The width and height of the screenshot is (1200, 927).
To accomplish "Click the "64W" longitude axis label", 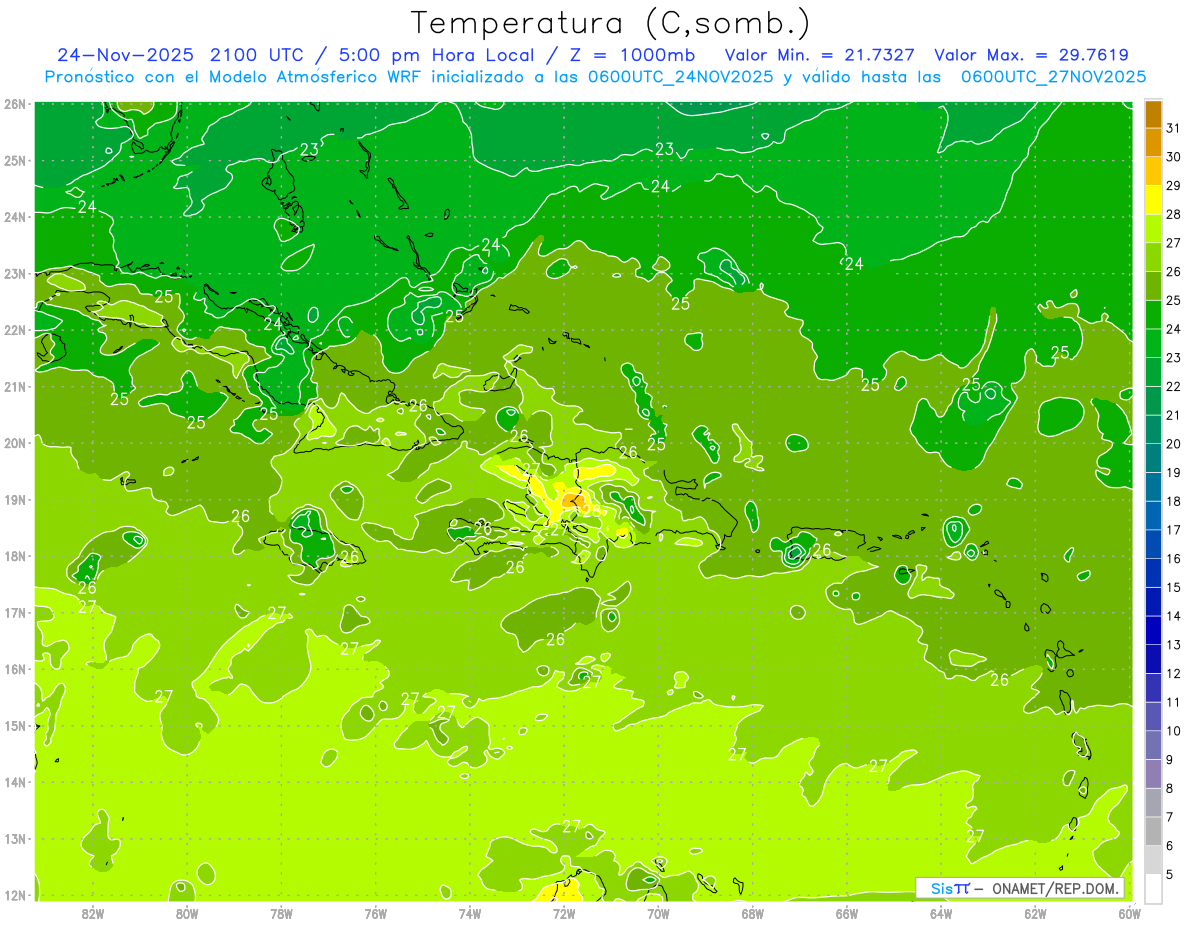I will [x=941, y=913].
